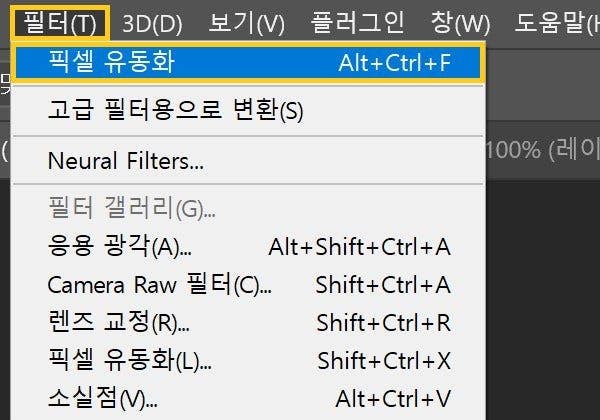Open the 창(W) menu
This screenshot has height=420, width=600.
[x=459, y=22]
